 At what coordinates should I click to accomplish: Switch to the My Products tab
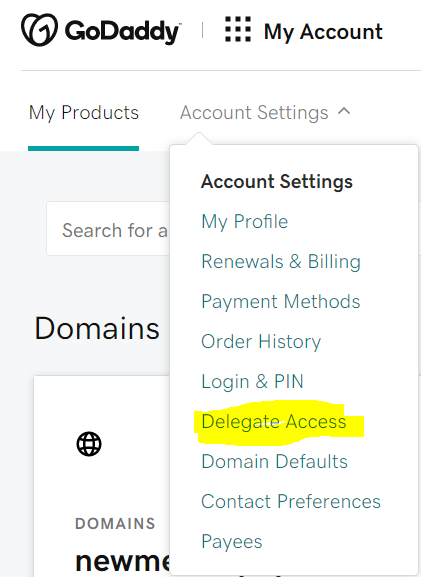coord(84,113)
